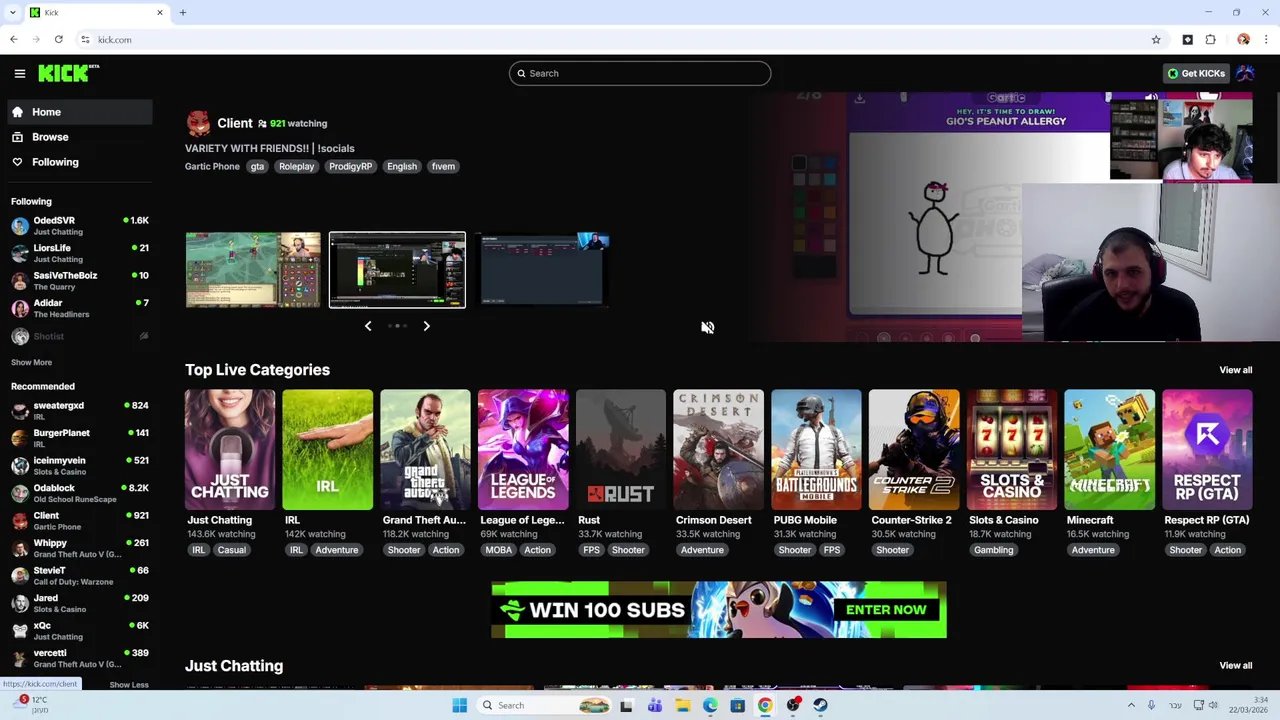
Task: Open the Slots & Casino category card
Action: coord(1012,450)
